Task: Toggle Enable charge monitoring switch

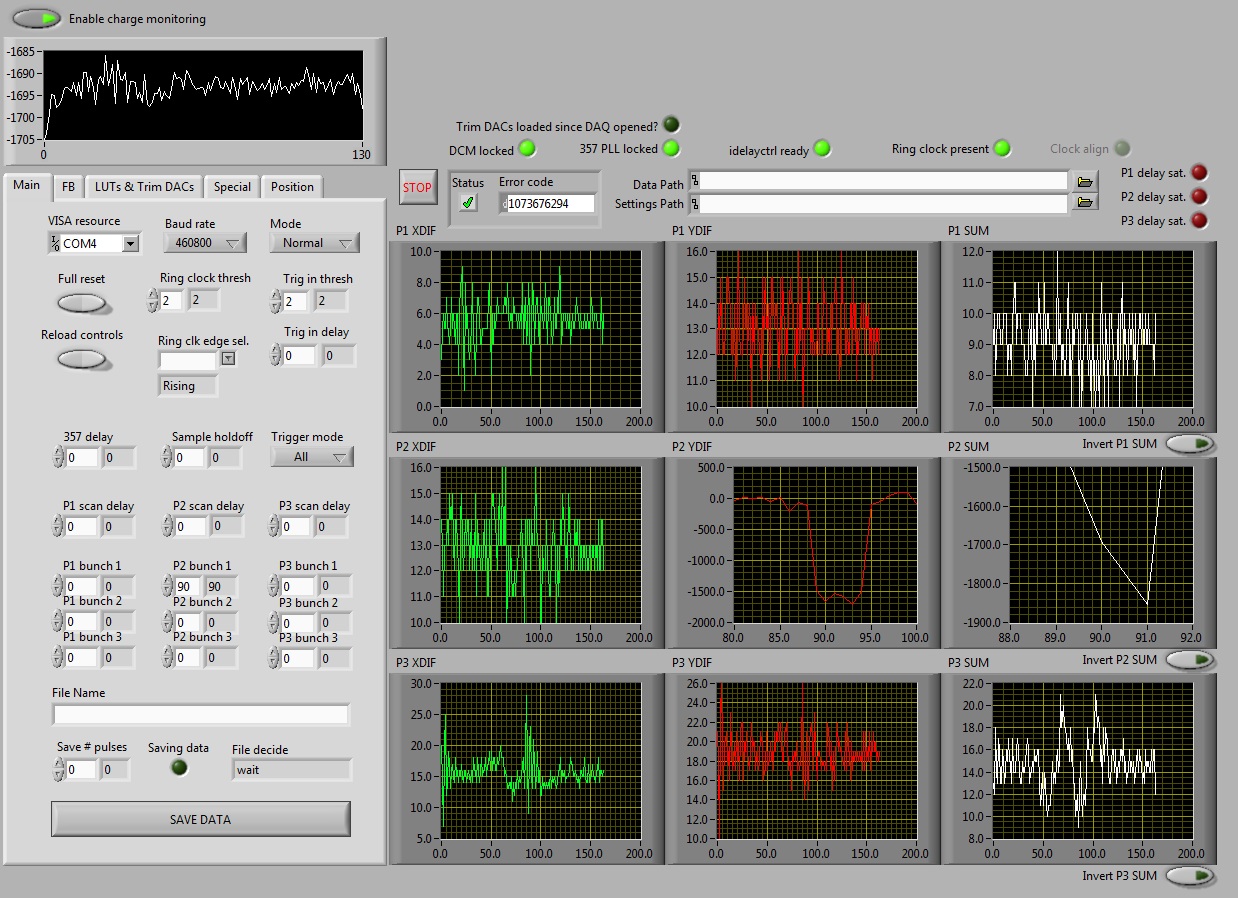Action: (x=37, y=18)
